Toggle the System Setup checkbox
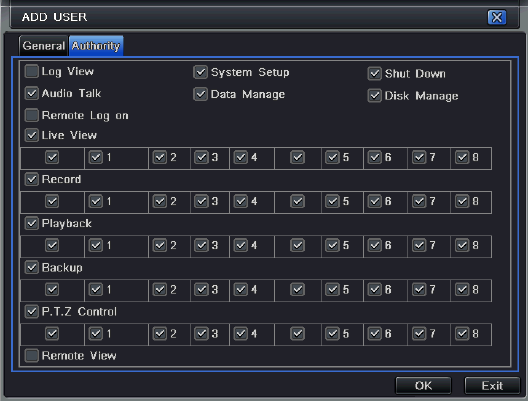This screenshot has height=401, width=528. pos(200,72)
